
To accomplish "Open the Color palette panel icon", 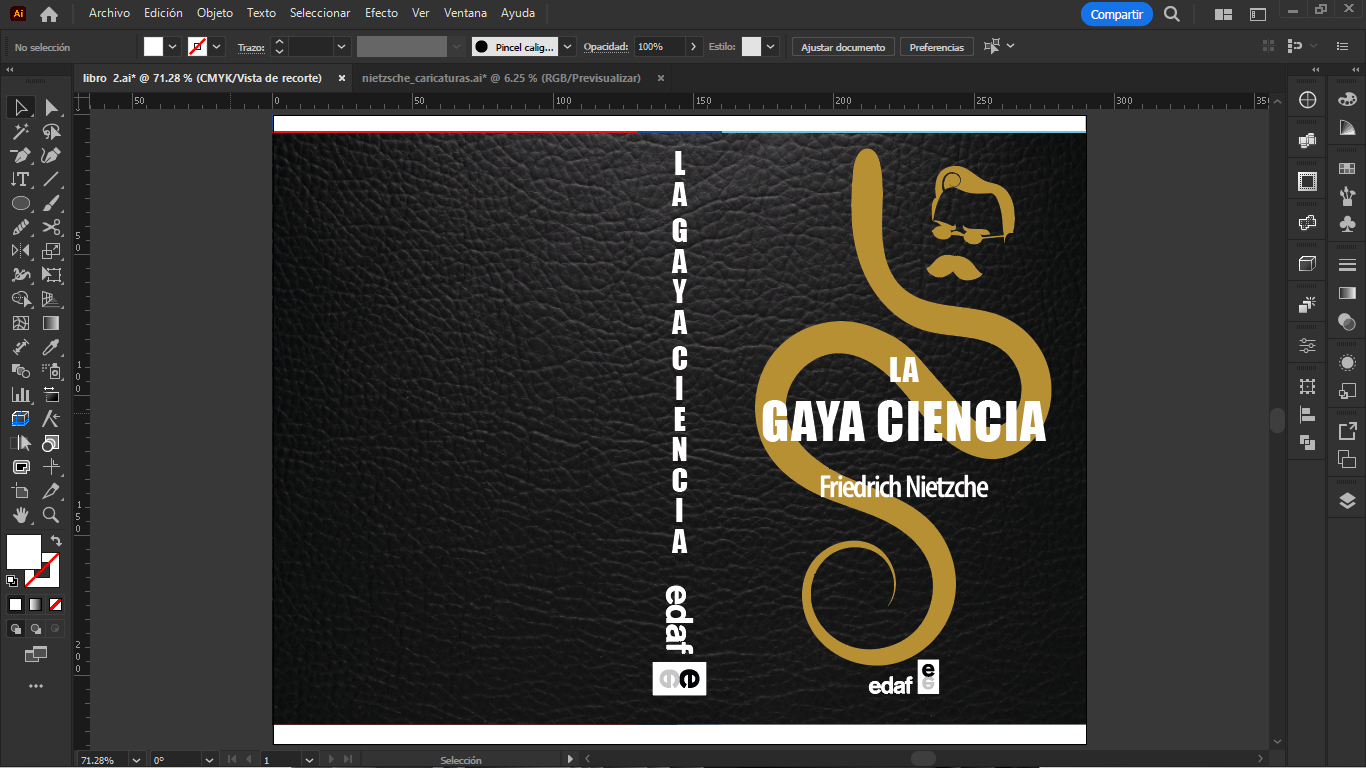I will (1347, 99).
